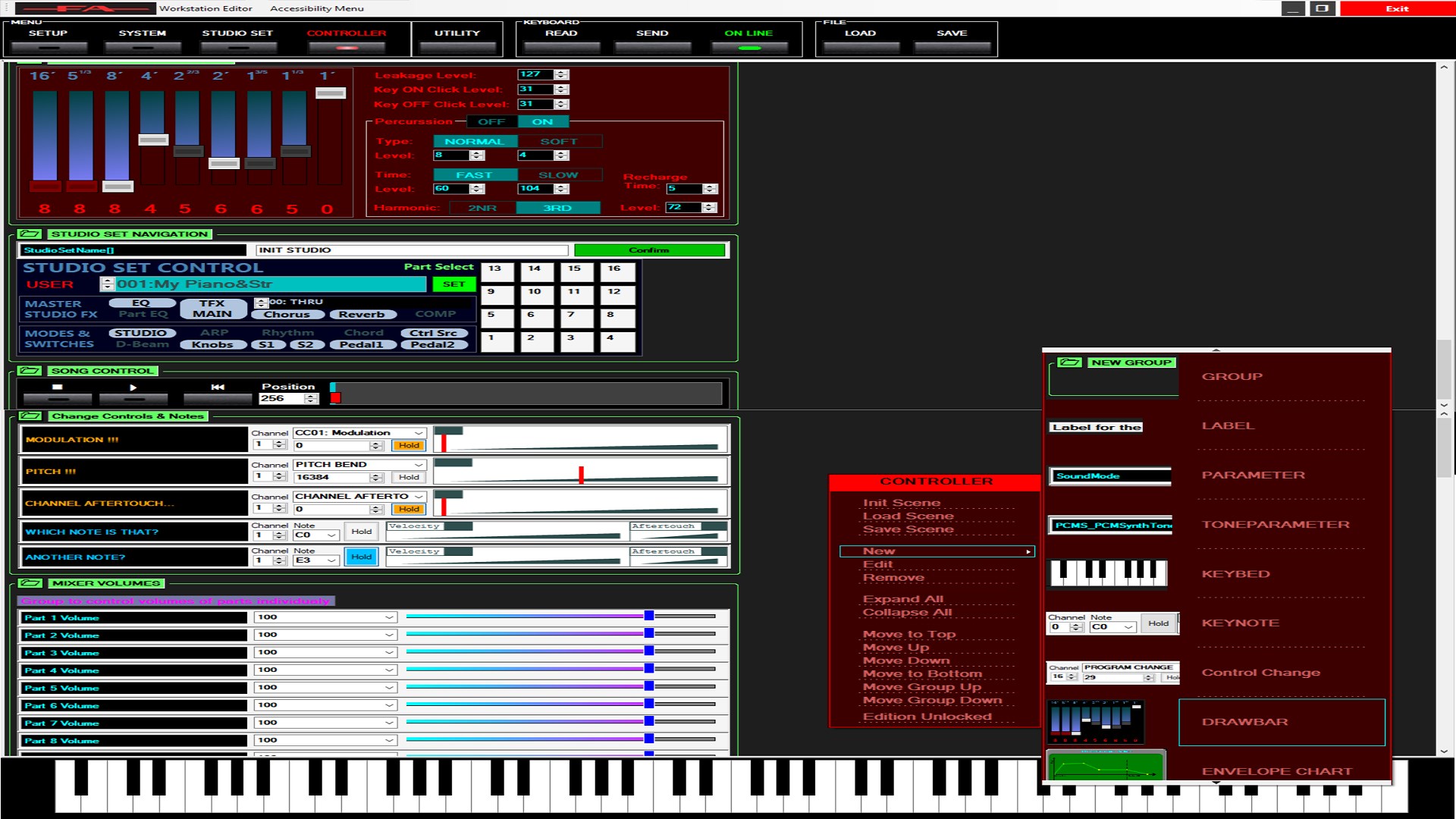Open note E3 dropdown
Viewport: 1456px width, 819px height.
pyautogui.click(x=331, y=560)
